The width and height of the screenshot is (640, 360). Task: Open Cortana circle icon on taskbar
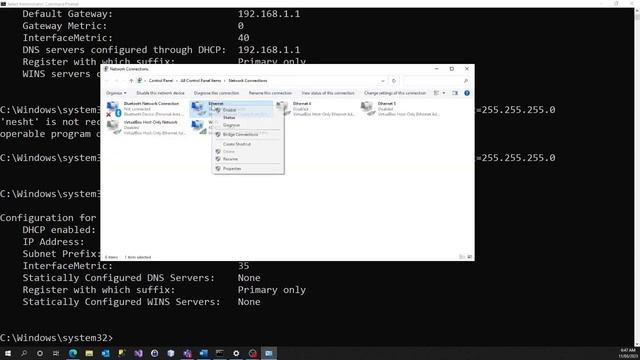[40, 353]
